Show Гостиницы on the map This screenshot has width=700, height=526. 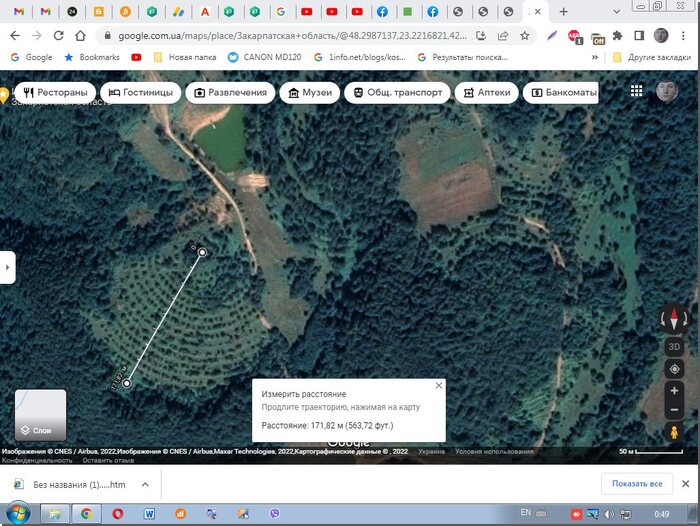[140, 93]
